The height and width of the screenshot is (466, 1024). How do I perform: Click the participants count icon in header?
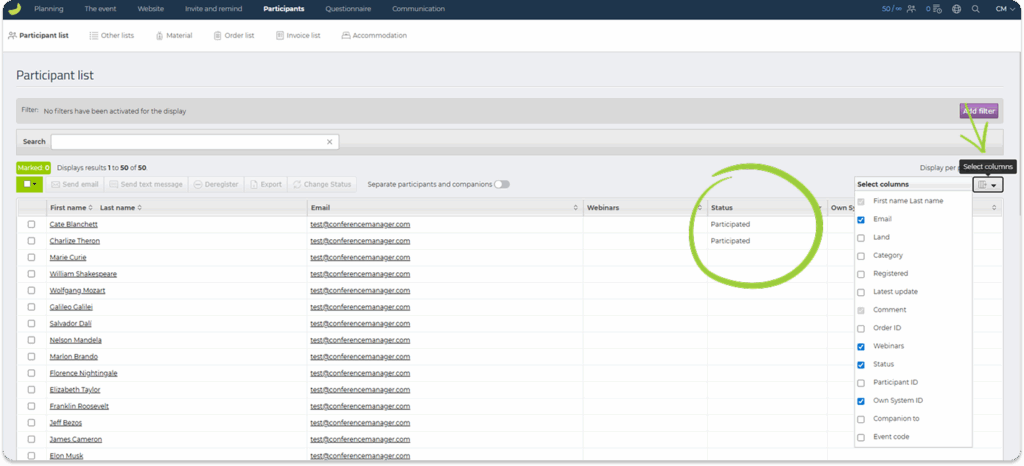pos(911,9)
